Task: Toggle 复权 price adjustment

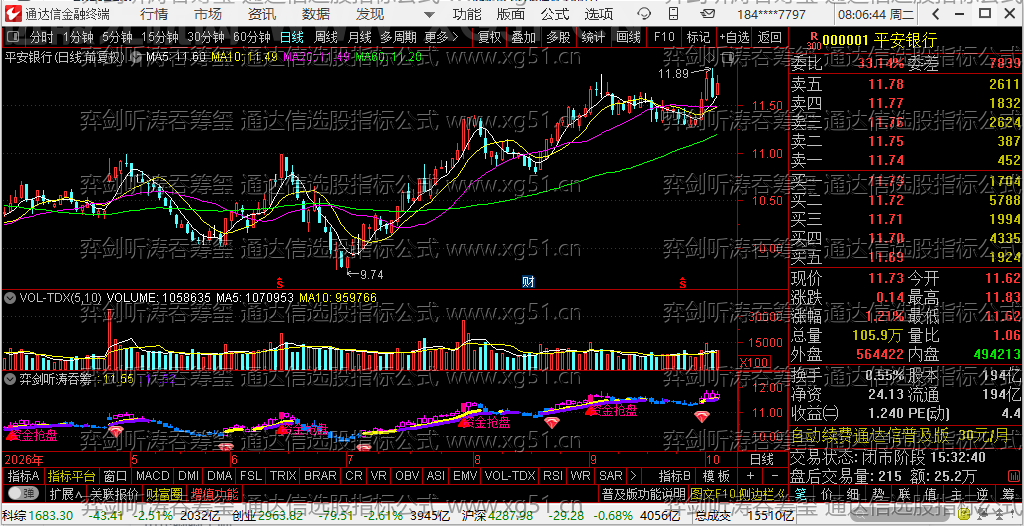Action: 489,37
